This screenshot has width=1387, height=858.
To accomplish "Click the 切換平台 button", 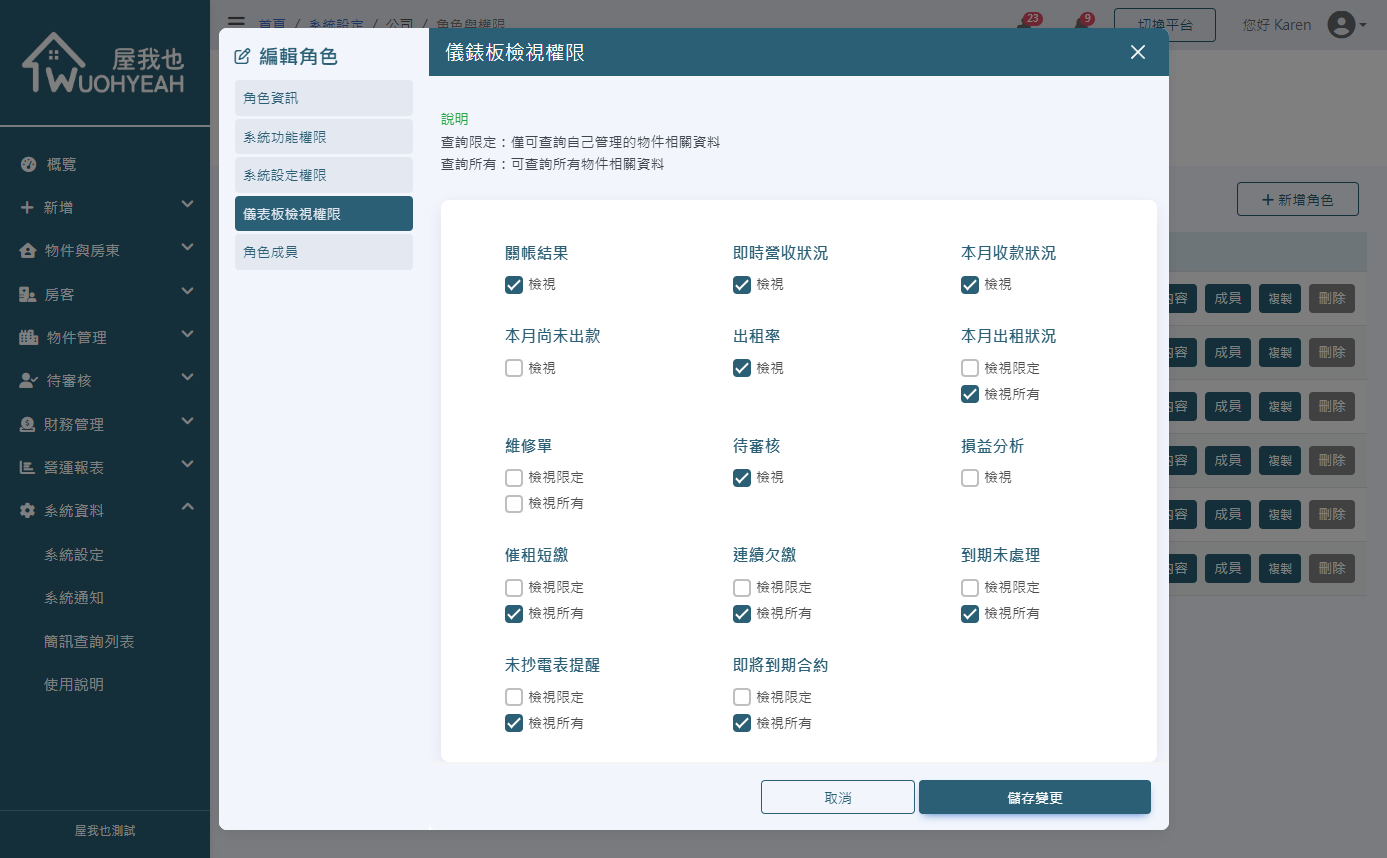I will click(x=1164, y=24).
